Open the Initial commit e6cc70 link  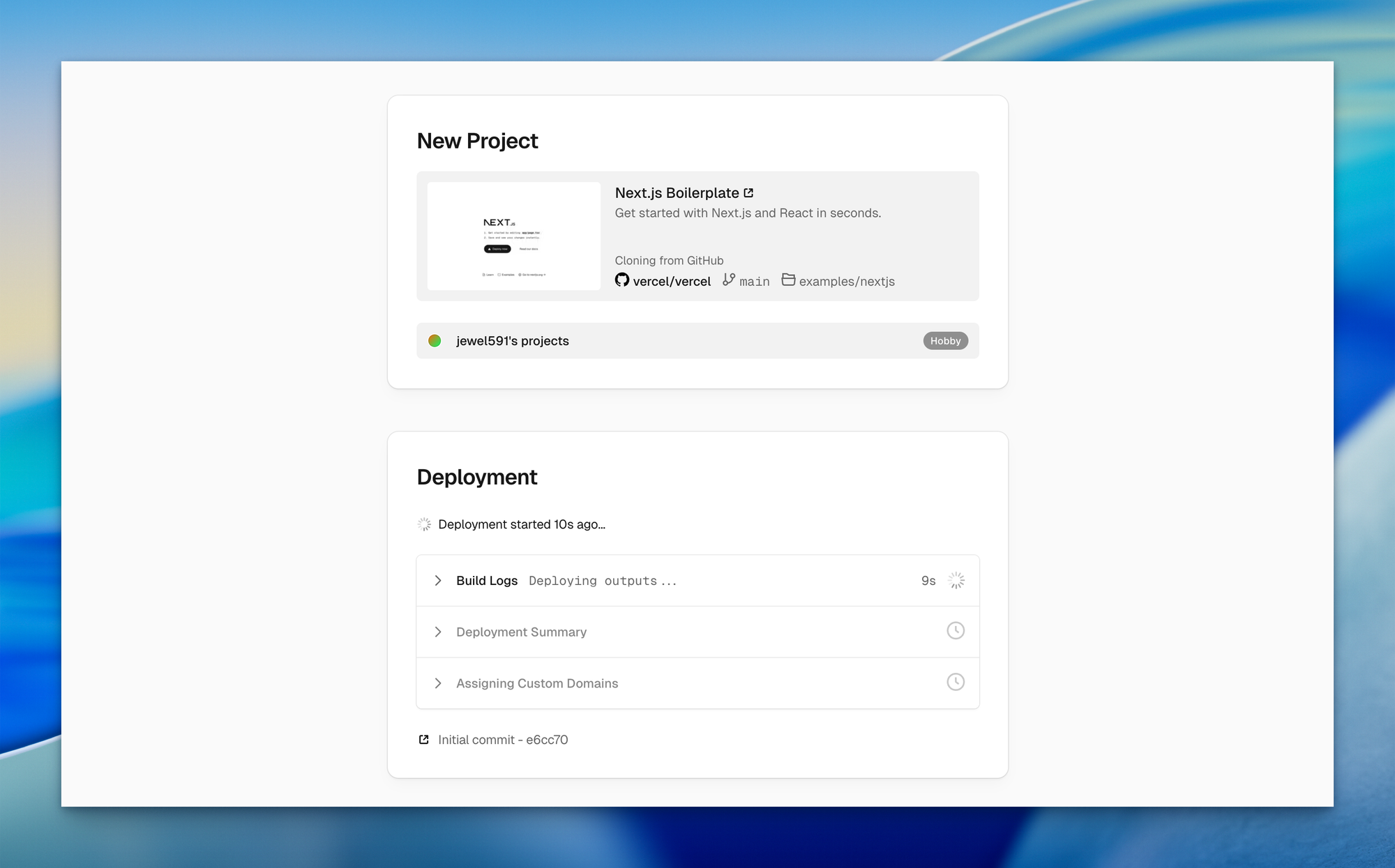click(x=502, y=740)
